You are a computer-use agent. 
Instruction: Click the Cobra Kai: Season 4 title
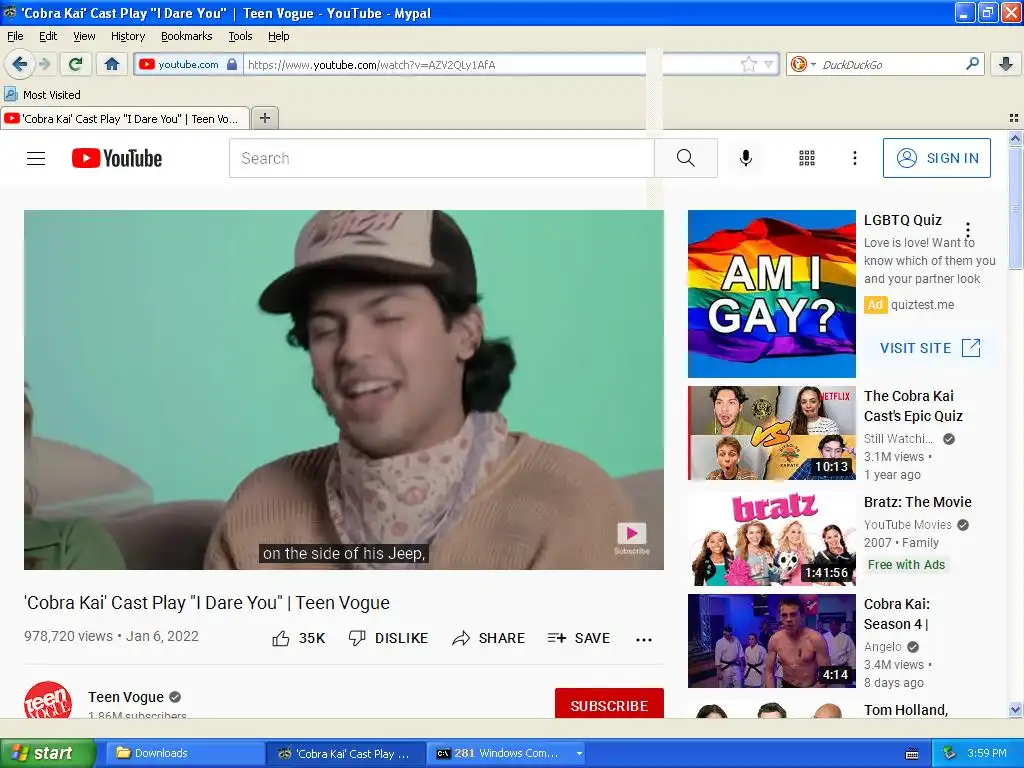(897, 614)
